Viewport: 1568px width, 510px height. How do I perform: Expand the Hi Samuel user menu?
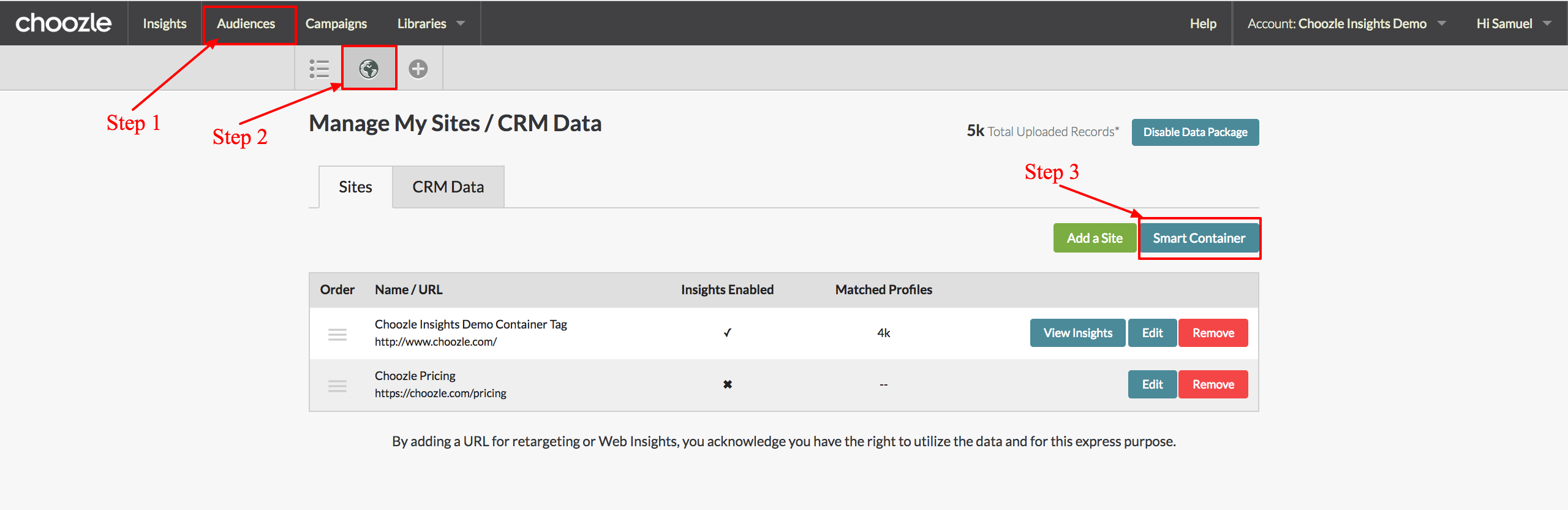tap(1513, 23)
